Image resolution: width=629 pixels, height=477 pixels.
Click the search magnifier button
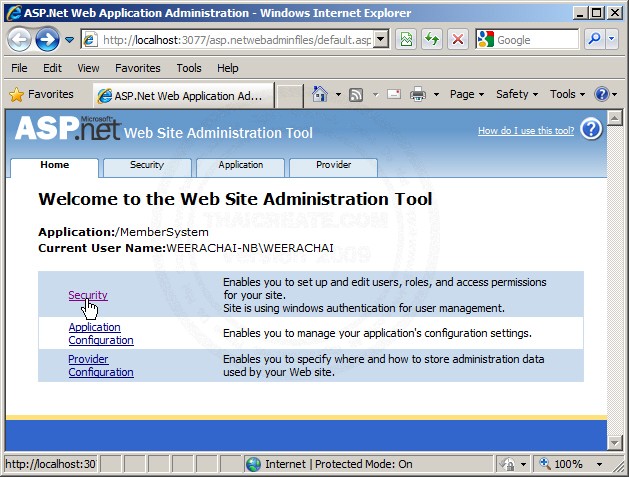[595, 39]
